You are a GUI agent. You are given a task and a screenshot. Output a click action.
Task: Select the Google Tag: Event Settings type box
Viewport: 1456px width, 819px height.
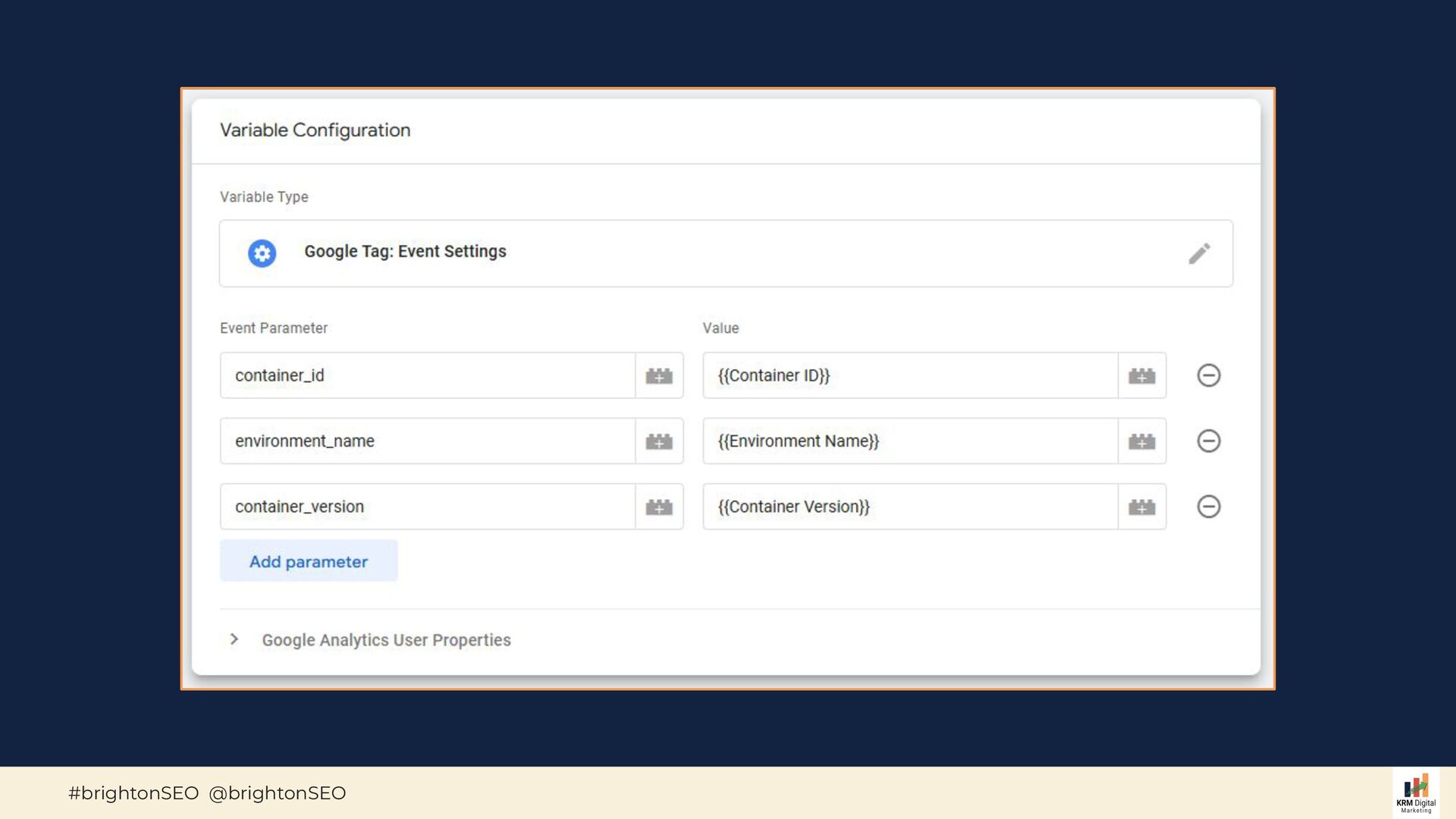click(725, 253)
